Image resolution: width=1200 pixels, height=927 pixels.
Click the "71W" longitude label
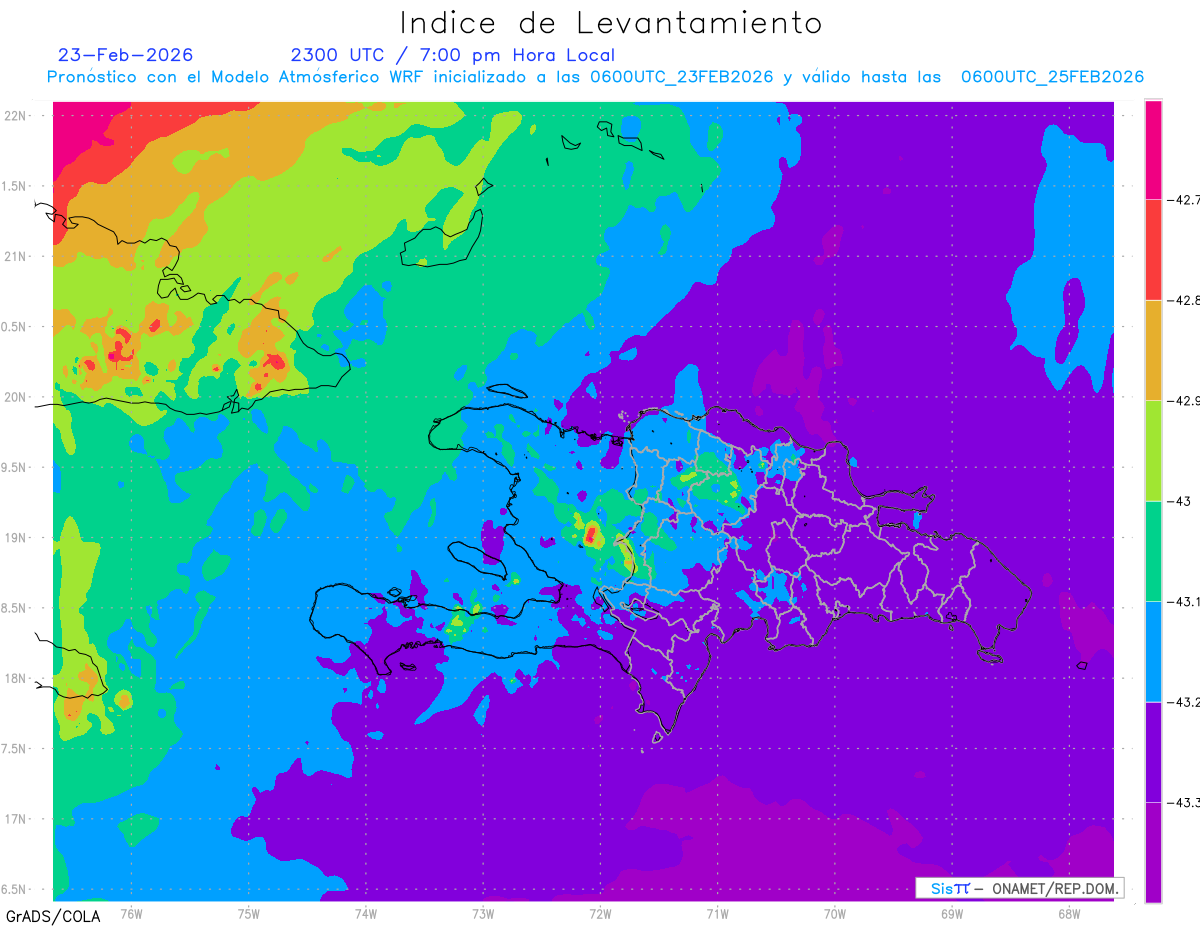717,913
